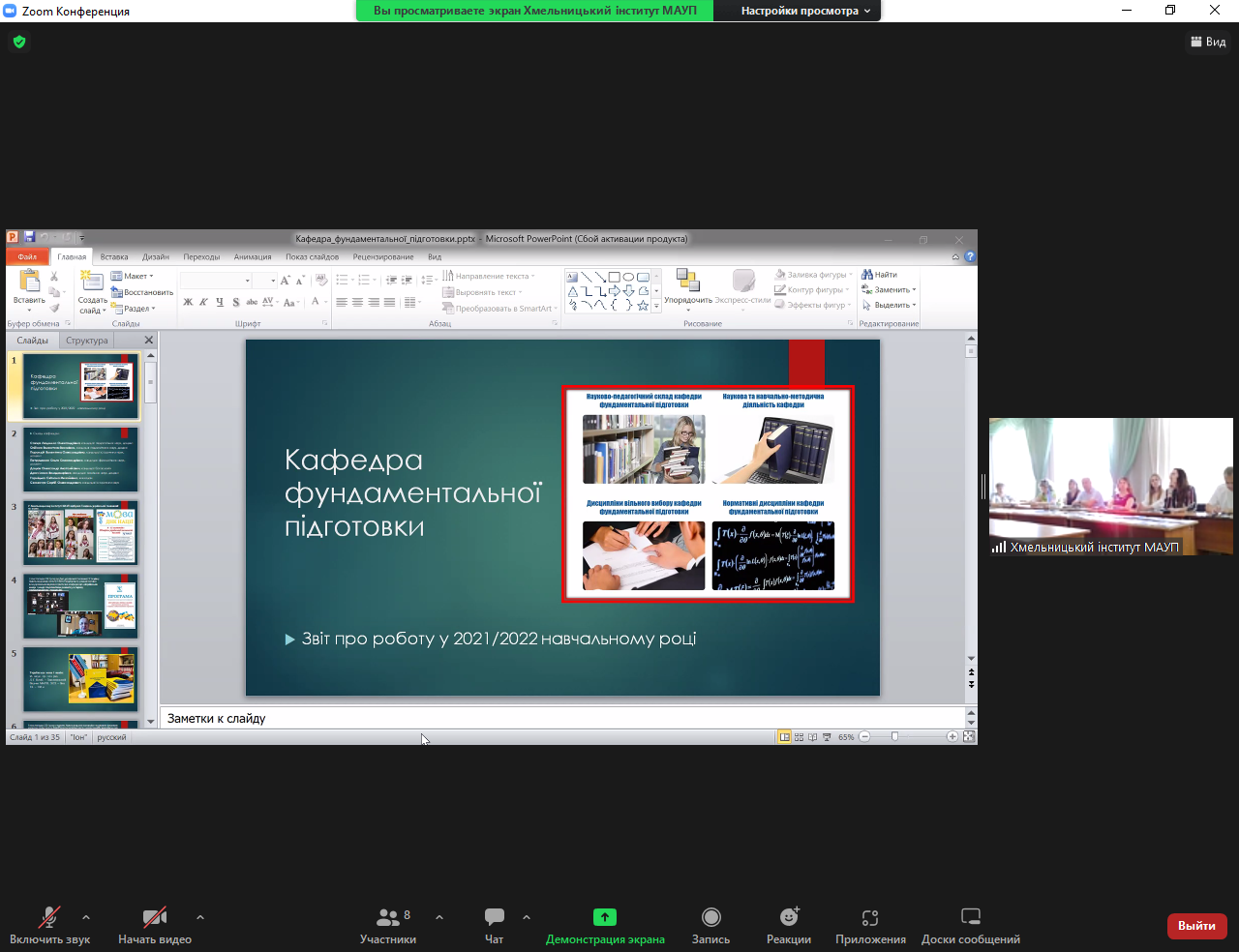Start recording with Запись icon
This screenshot has height=952, width=1239.
pyautogui.click(x=710, y=917)
